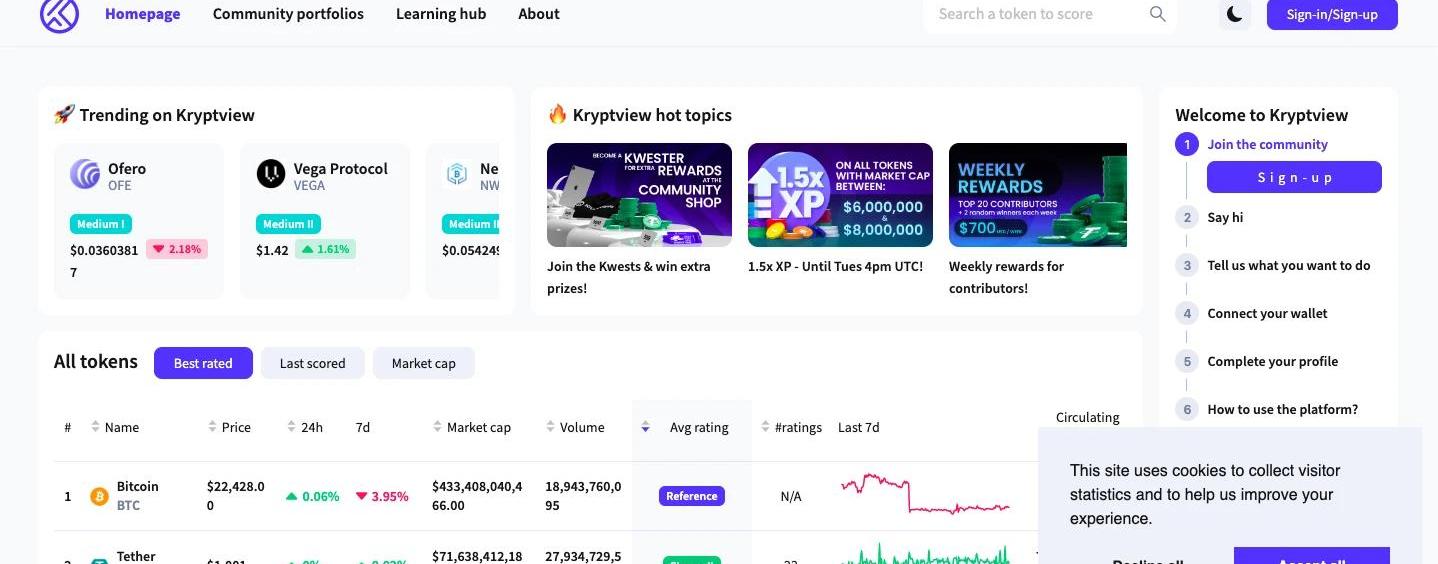Click the Bitcoin name in row 1

[137, 486]
